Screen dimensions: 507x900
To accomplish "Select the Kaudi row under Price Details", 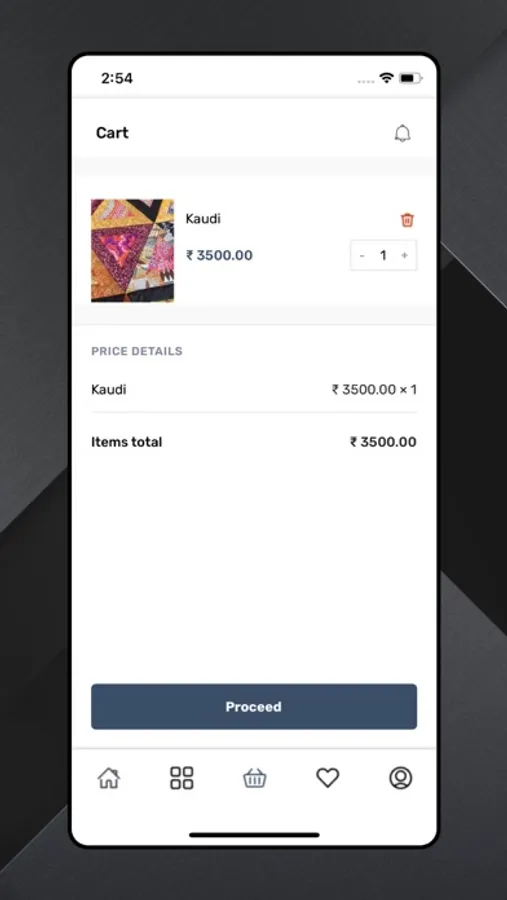I will 254,390.
